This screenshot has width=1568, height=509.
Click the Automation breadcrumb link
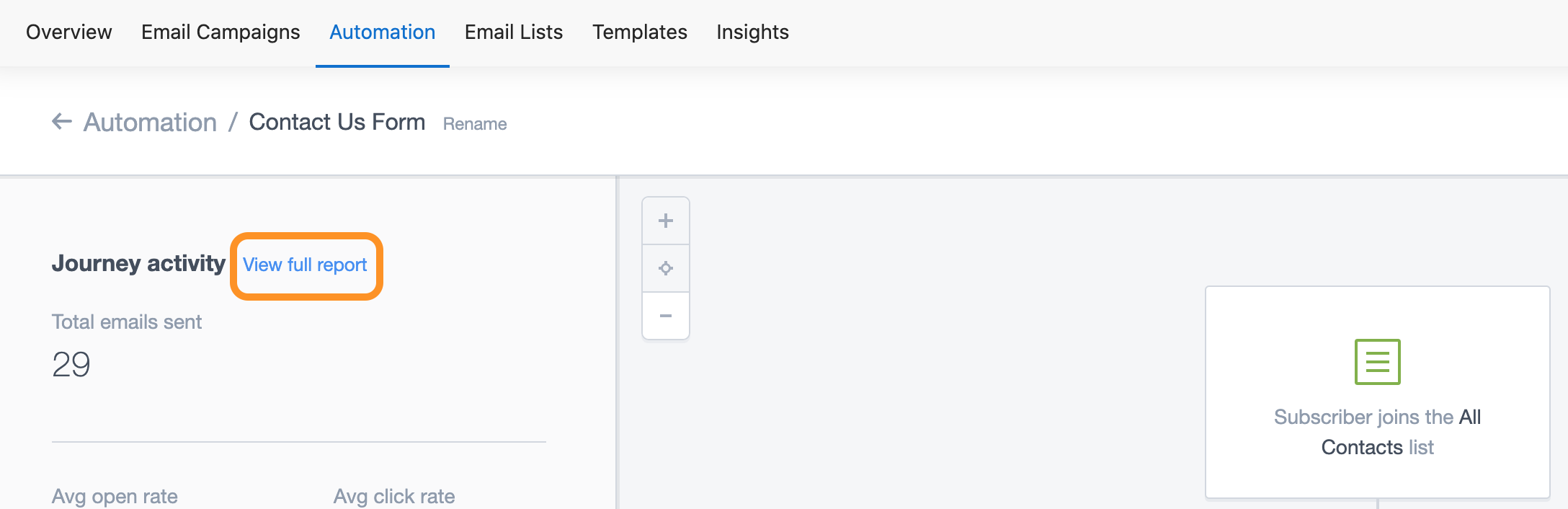(150, 123)
